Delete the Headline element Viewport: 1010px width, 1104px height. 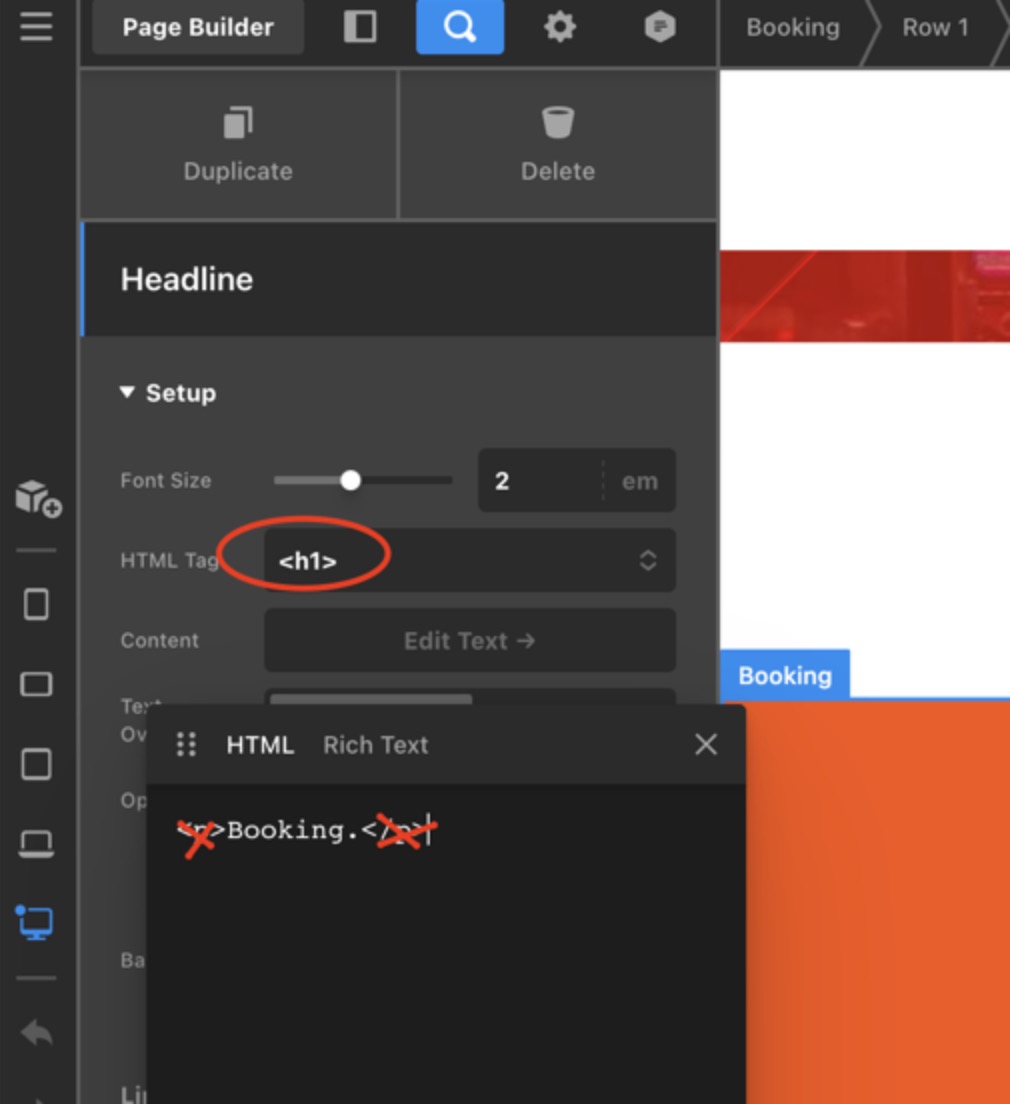tap(558, 145)
